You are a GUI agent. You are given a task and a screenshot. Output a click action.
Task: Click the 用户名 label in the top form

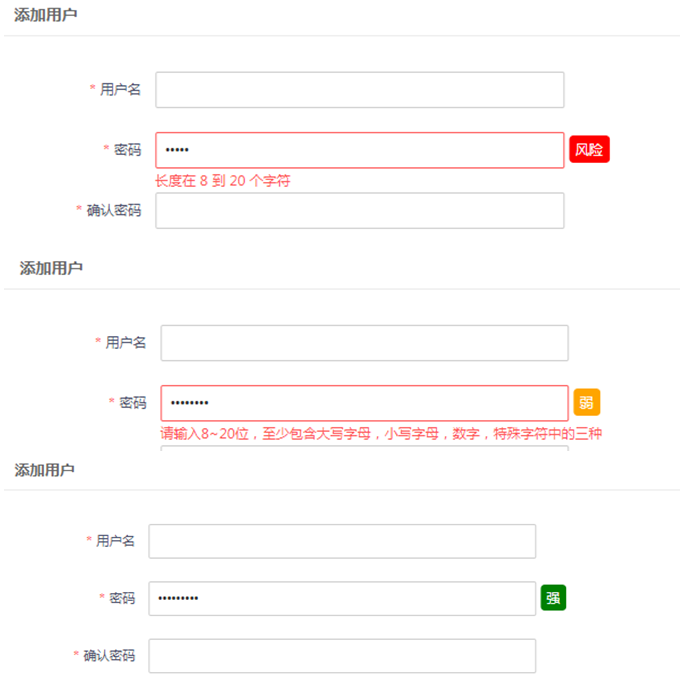[x=120, y=90]
